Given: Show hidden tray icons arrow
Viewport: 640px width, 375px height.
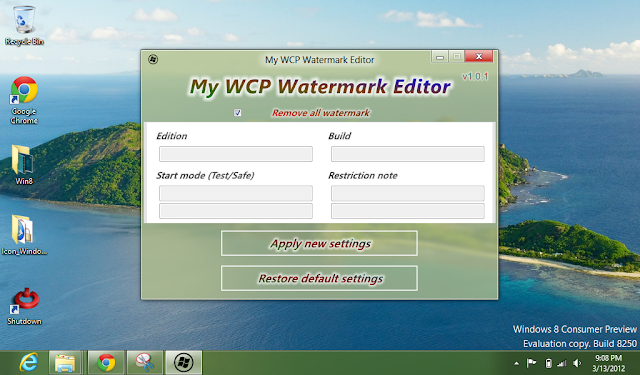Looking at the screenshot, I should coord(516,363).
